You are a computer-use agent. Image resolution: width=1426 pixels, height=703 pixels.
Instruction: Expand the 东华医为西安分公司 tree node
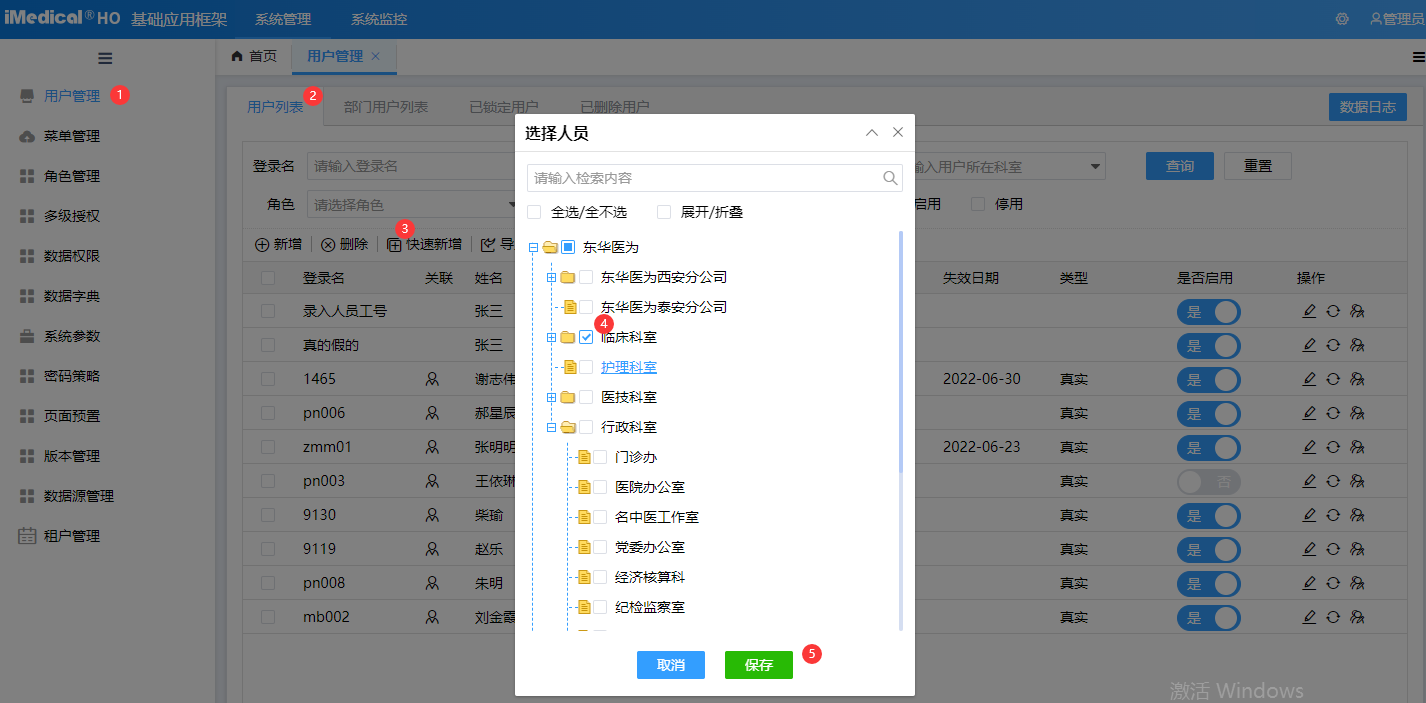551,277
